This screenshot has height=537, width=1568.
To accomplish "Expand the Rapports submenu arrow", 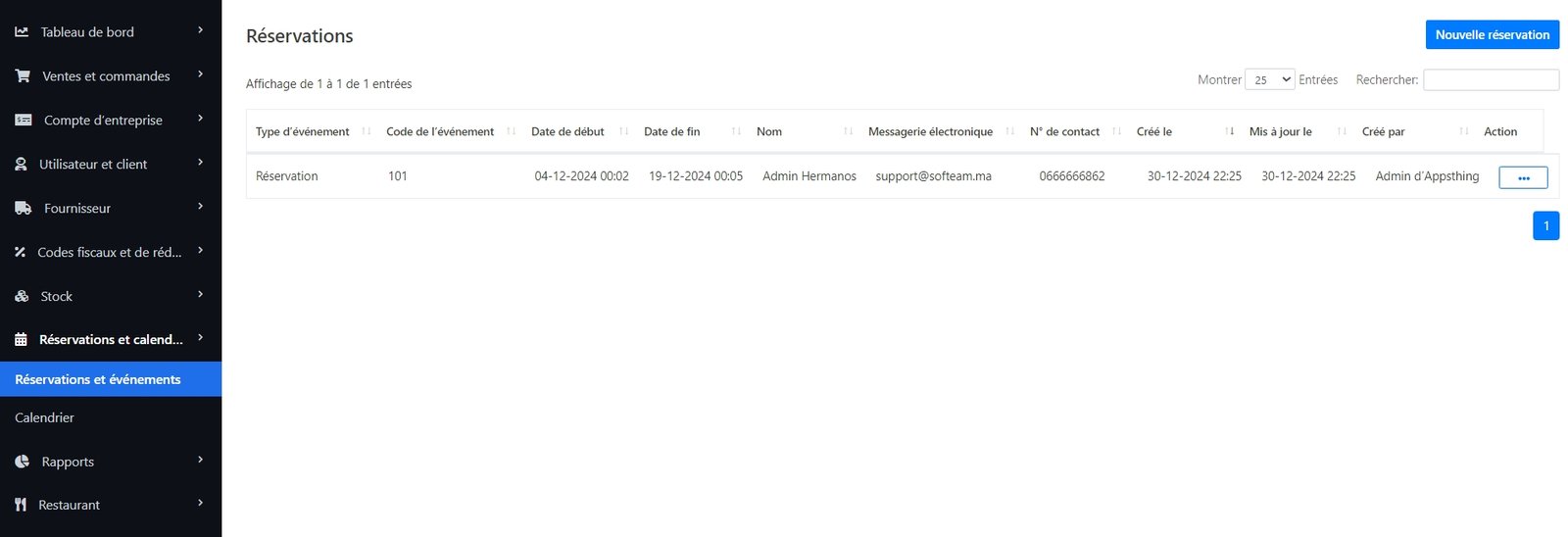I will 200,460.
